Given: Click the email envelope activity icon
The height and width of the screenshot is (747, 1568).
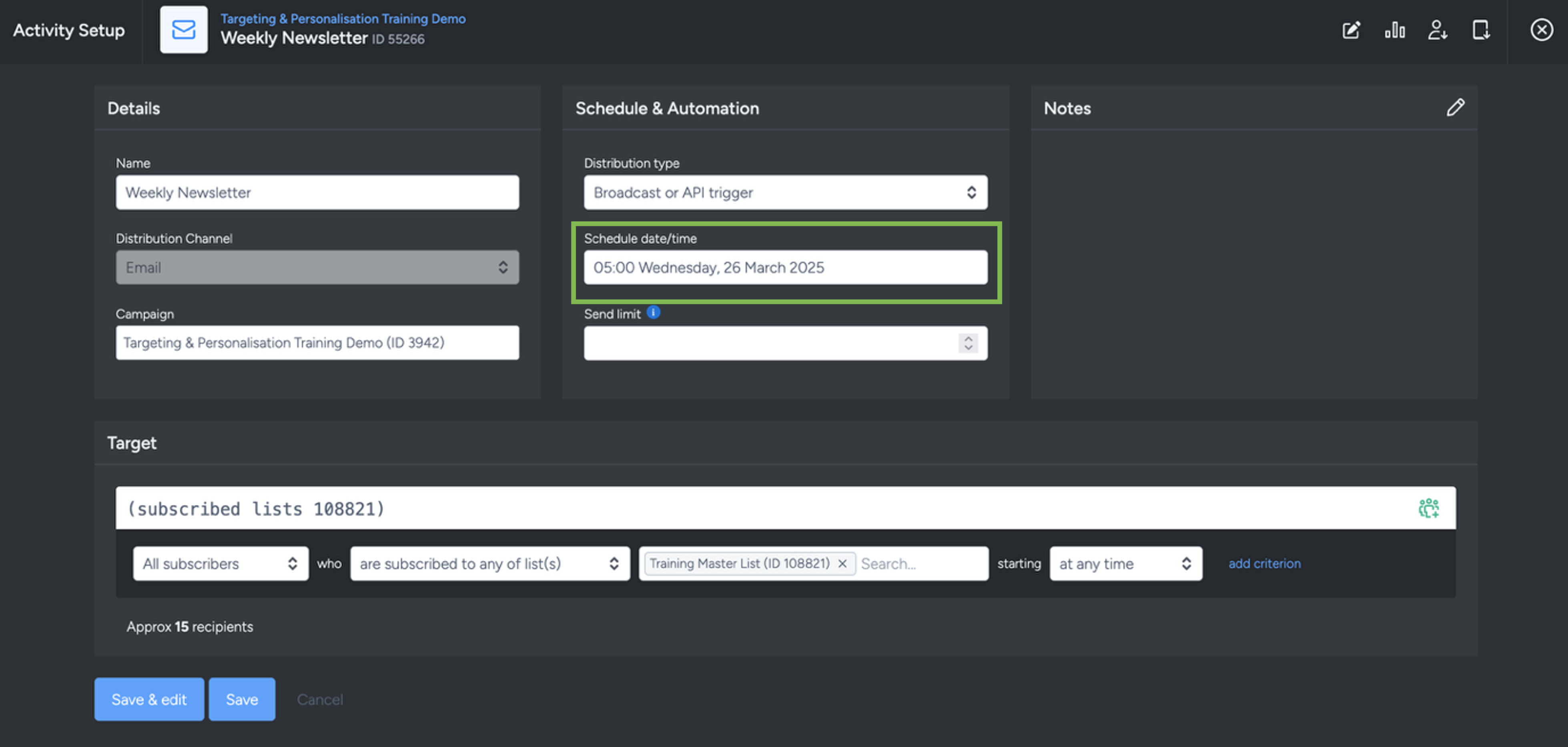Looking at the screenshot, I should [x=183, y=30].
